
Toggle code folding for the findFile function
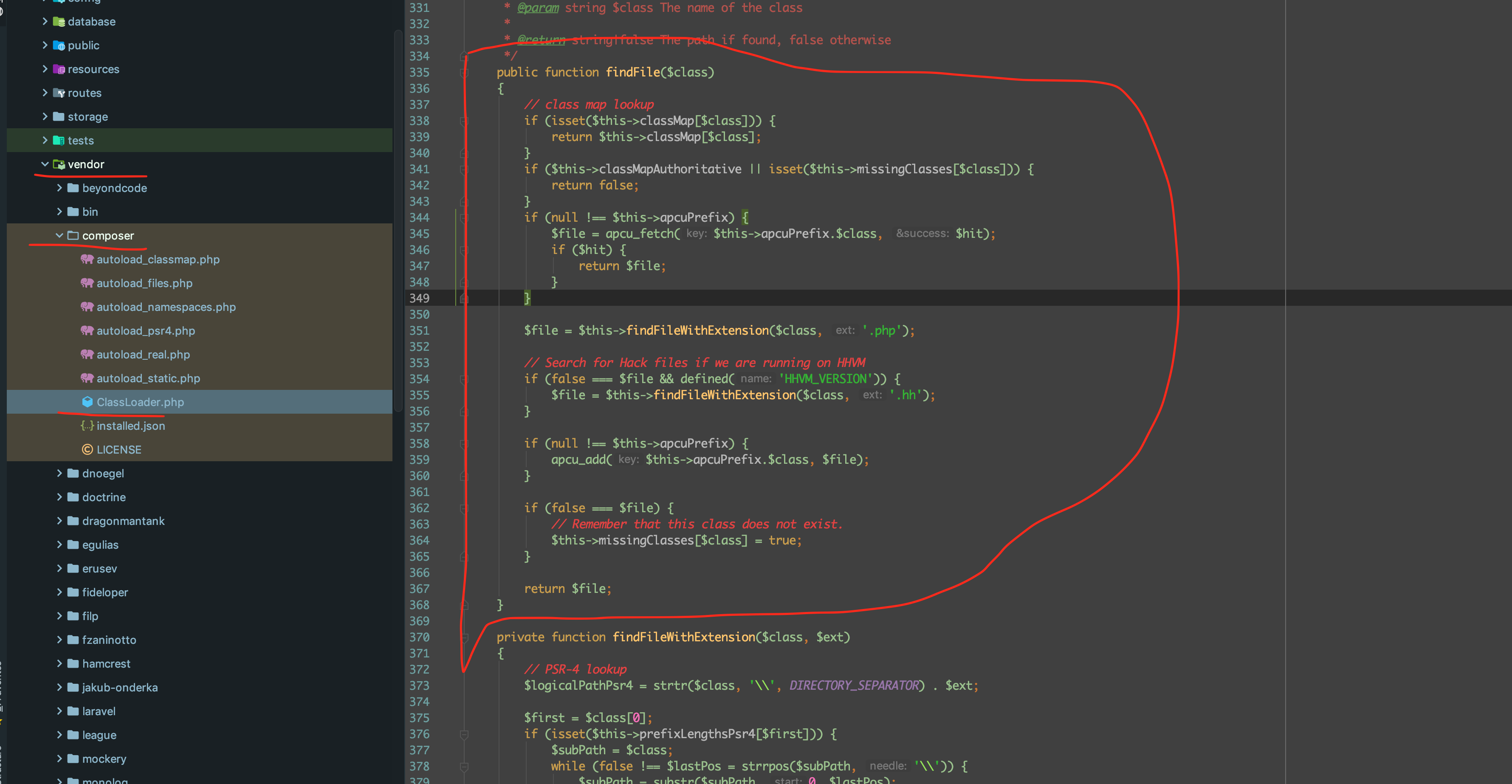click(x=464, y=73)
